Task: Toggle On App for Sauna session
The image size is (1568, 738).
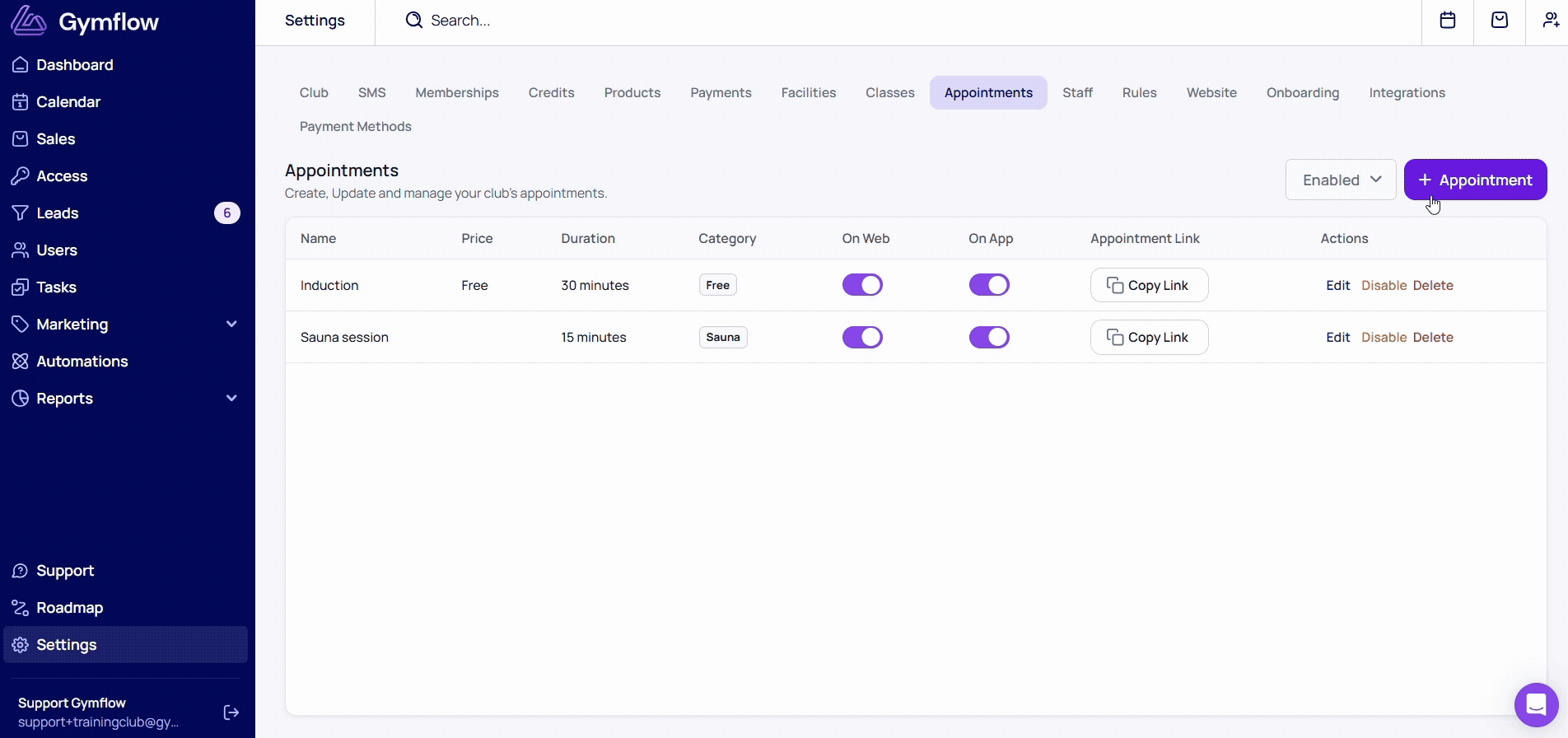Action: (x=989, y=337)
